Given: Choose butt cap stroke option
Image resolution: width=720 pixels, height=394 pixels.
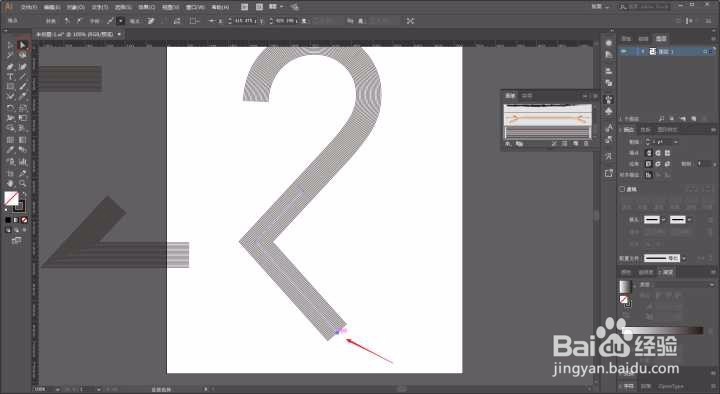Looking at the screenshot, I should coord(649,152).
